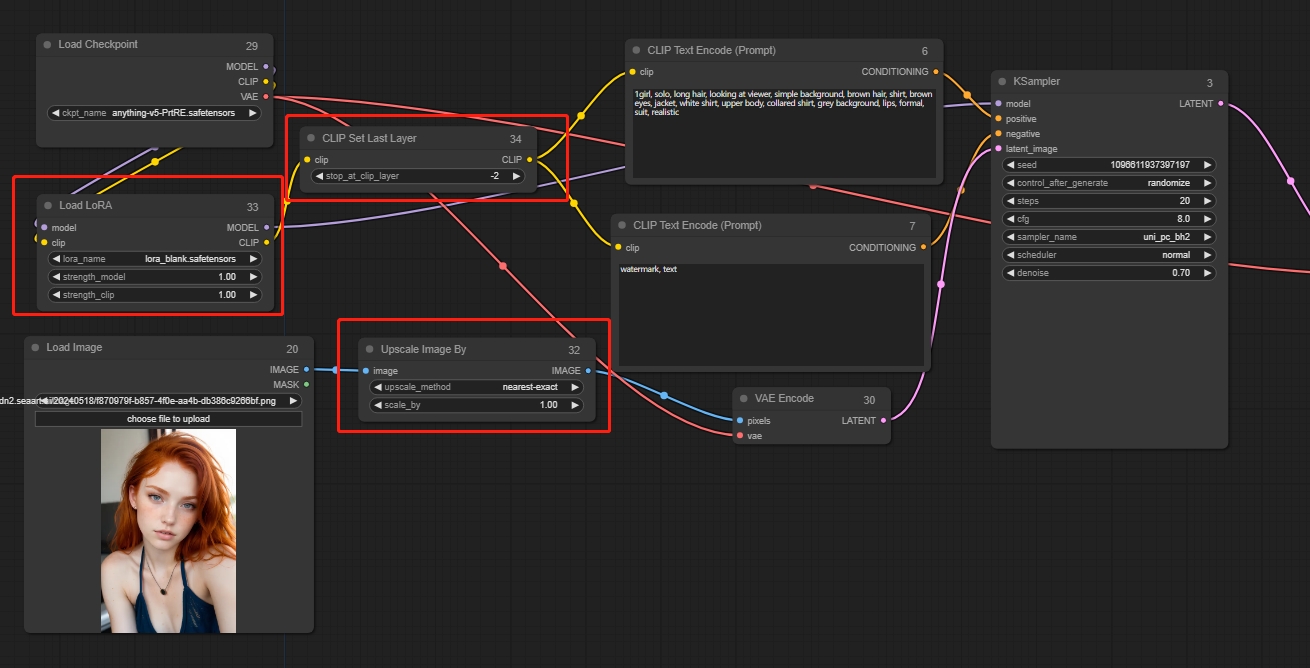
Task: Click the MASK output port on Load Image
Action: tap(306, 384)
